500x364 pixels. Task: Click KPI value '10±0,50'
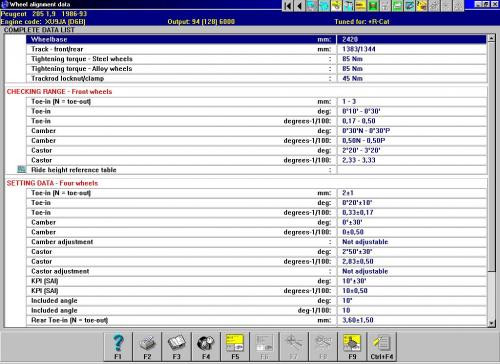tap(355, 291)
